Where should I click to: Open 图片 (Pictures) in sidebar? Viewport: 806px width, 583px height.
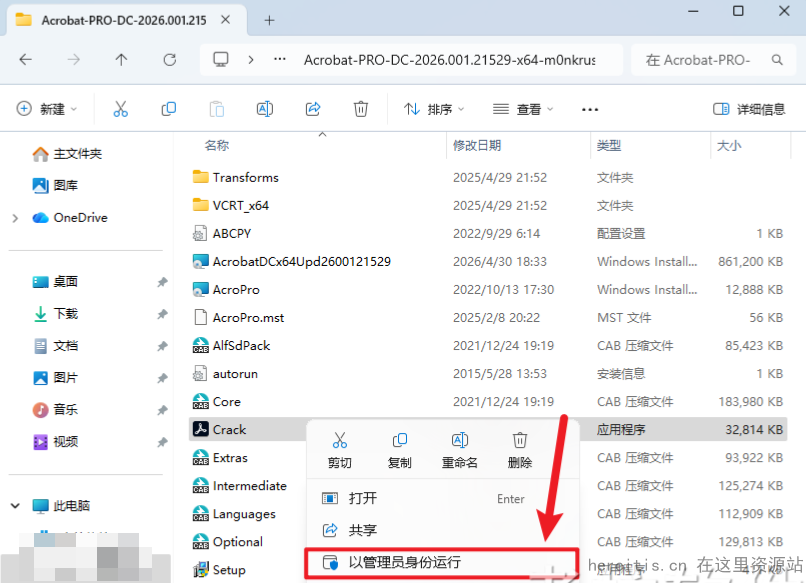54,378
